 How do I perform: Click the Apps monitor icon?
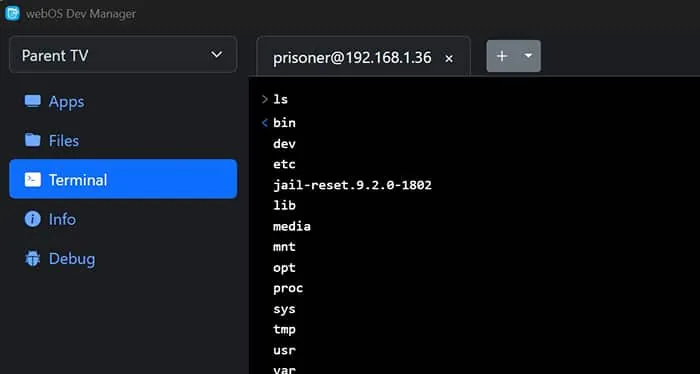(x=33, y=101)
